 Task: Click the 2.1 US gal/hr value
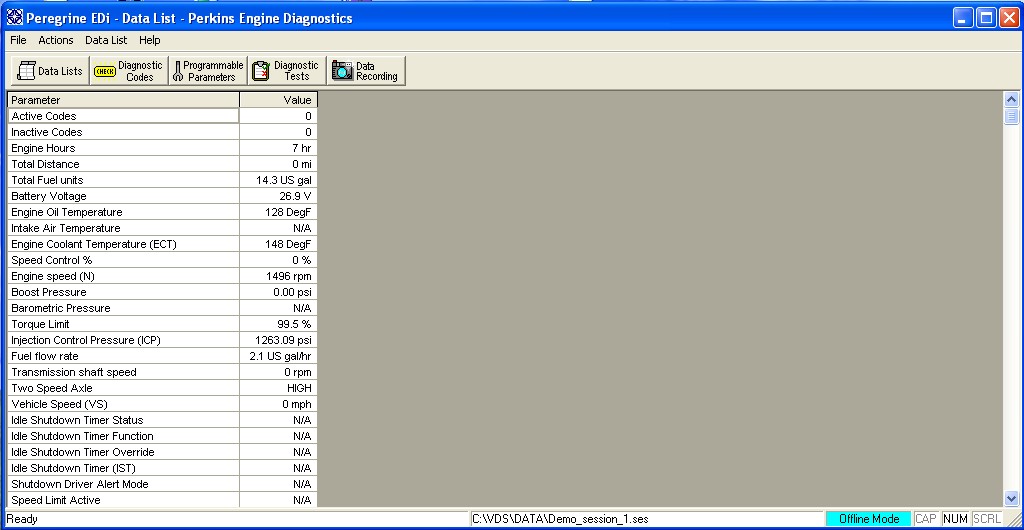point(279,356)
